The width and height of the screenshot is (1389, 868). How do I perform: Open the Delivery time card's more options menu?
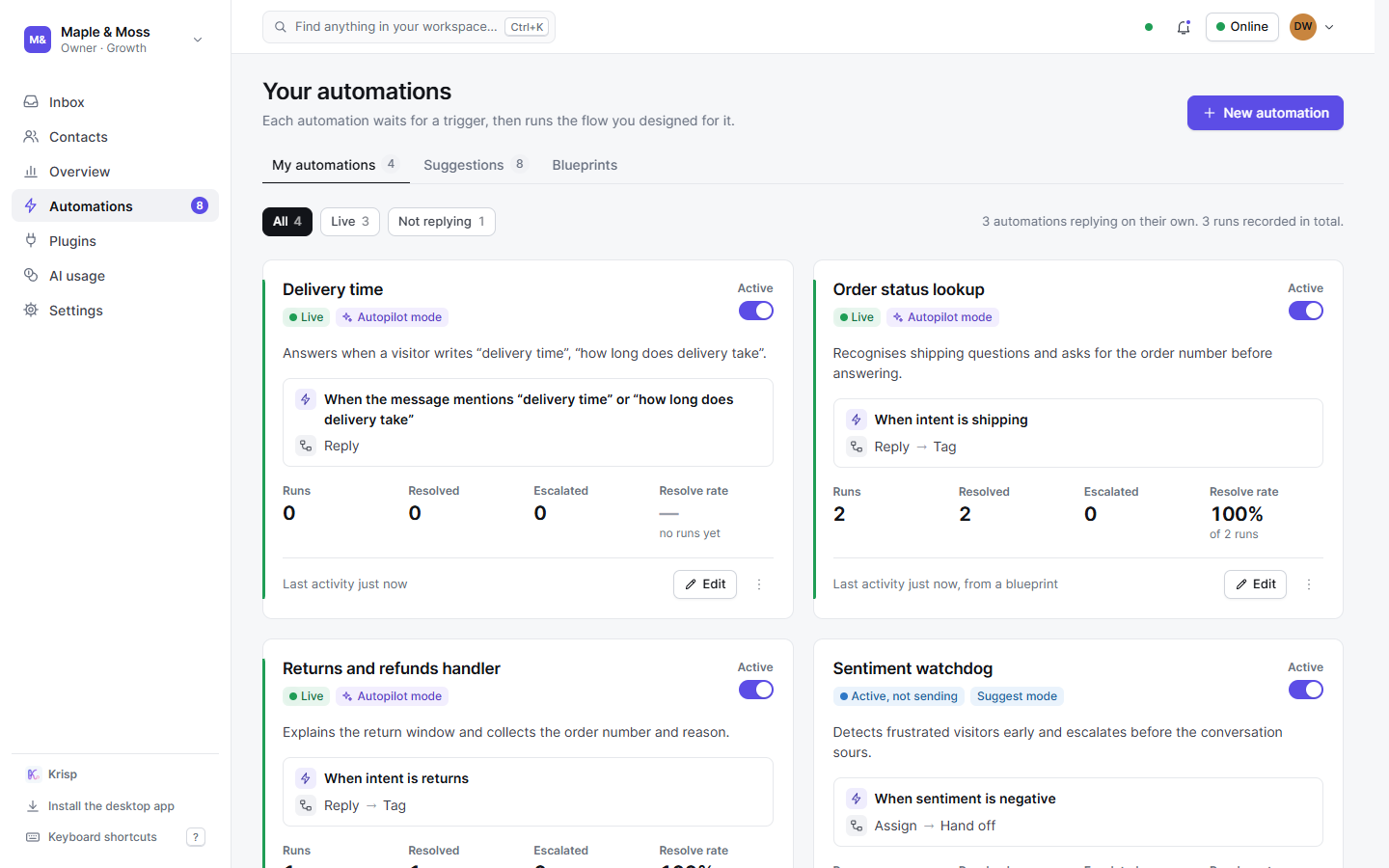[759, 584]
